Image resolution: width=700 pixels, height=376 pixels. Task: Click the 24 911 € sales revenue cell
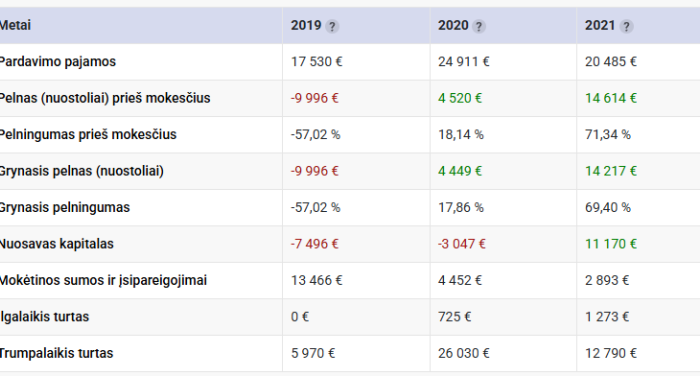pos(463,62)
